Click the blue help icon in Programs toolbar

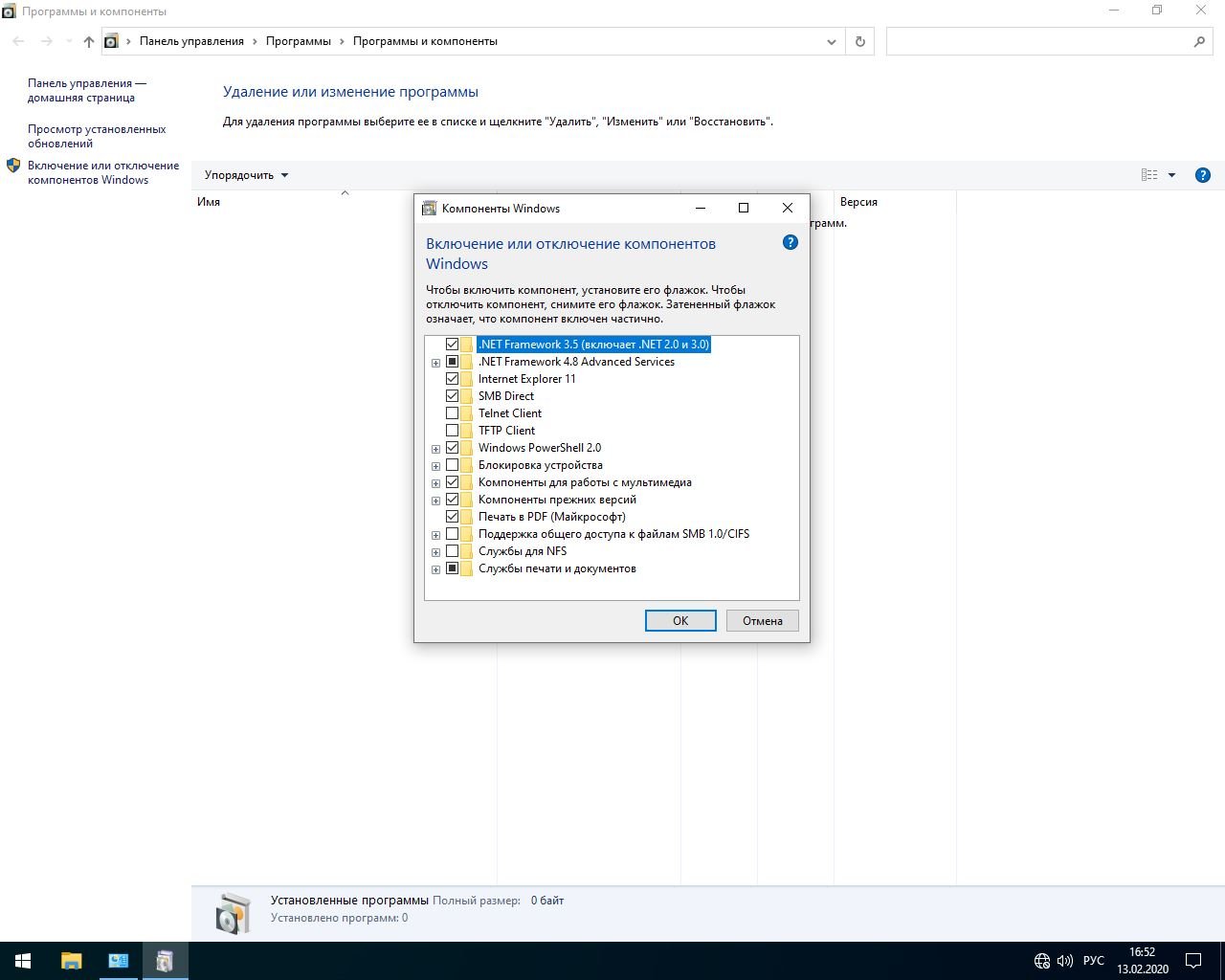[x=1203, y=175]
